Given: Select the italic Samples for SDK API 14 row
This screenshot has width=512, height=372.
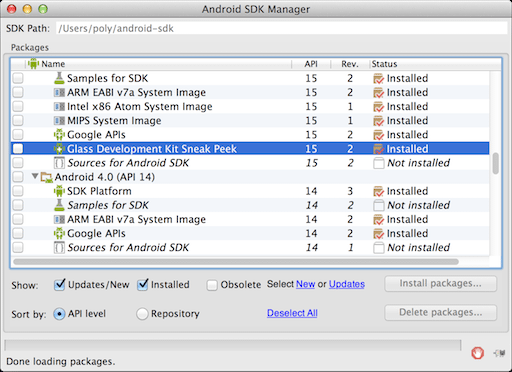Looking at the screenshot, I should tap(250, 205).
